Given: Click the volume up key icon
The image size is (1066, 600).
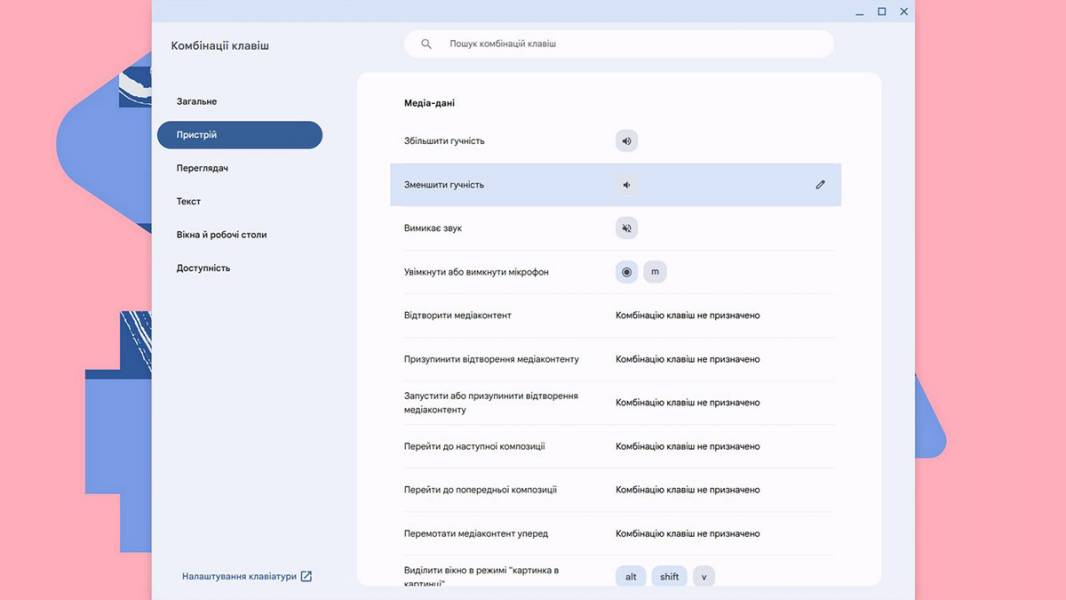Looking at the screenshot, I should coord(626,141).
